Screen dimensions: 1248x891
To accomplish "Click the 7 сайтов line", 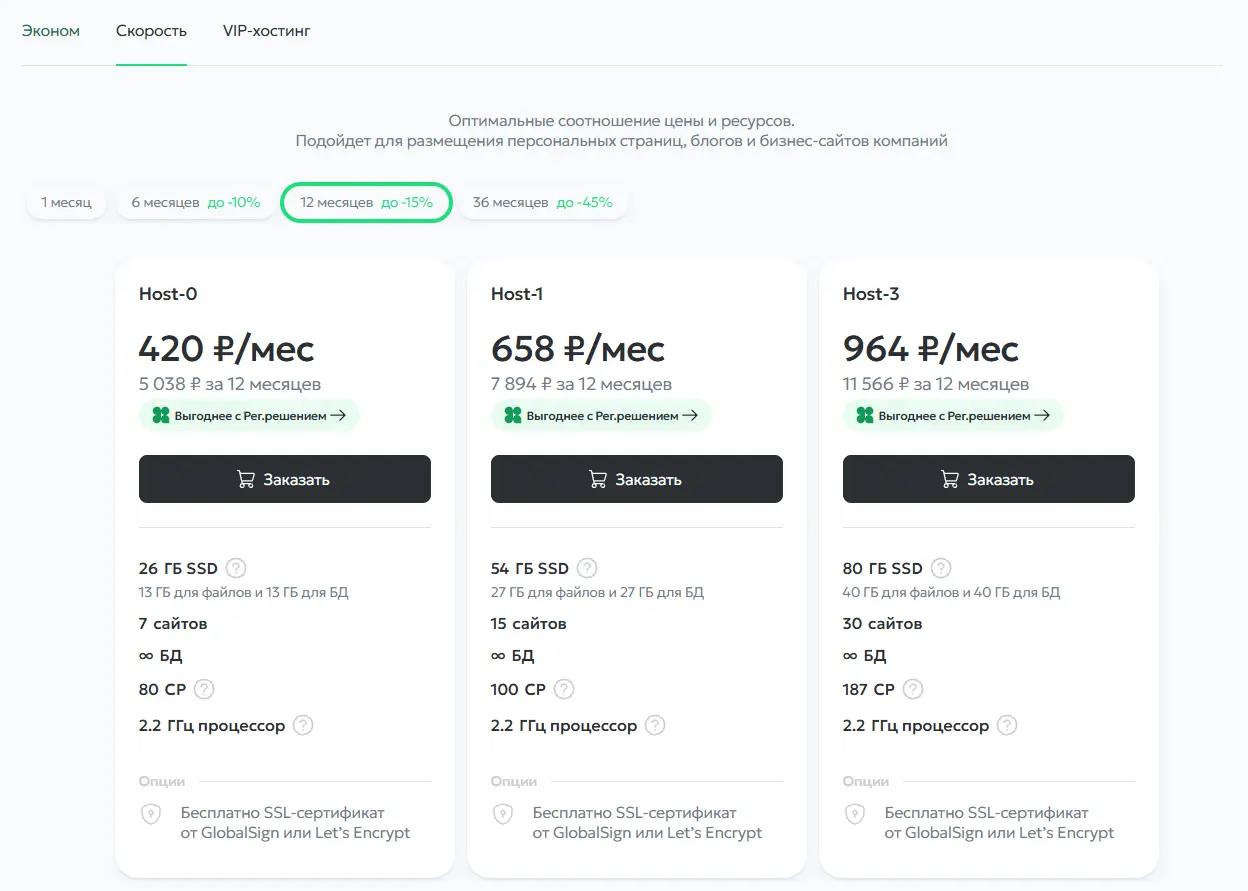I will [x=173, y=624].
